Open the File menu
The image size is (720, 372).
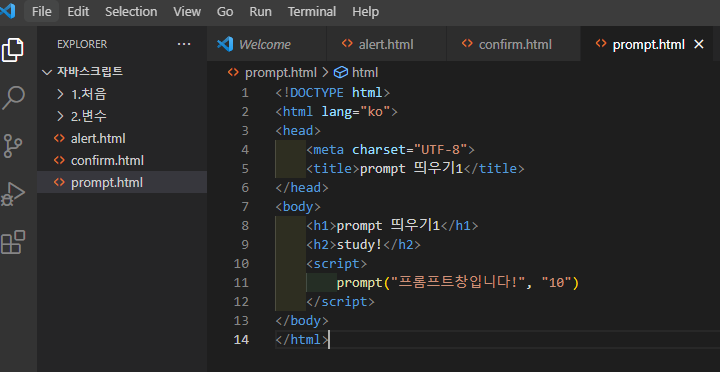[41, 11]
